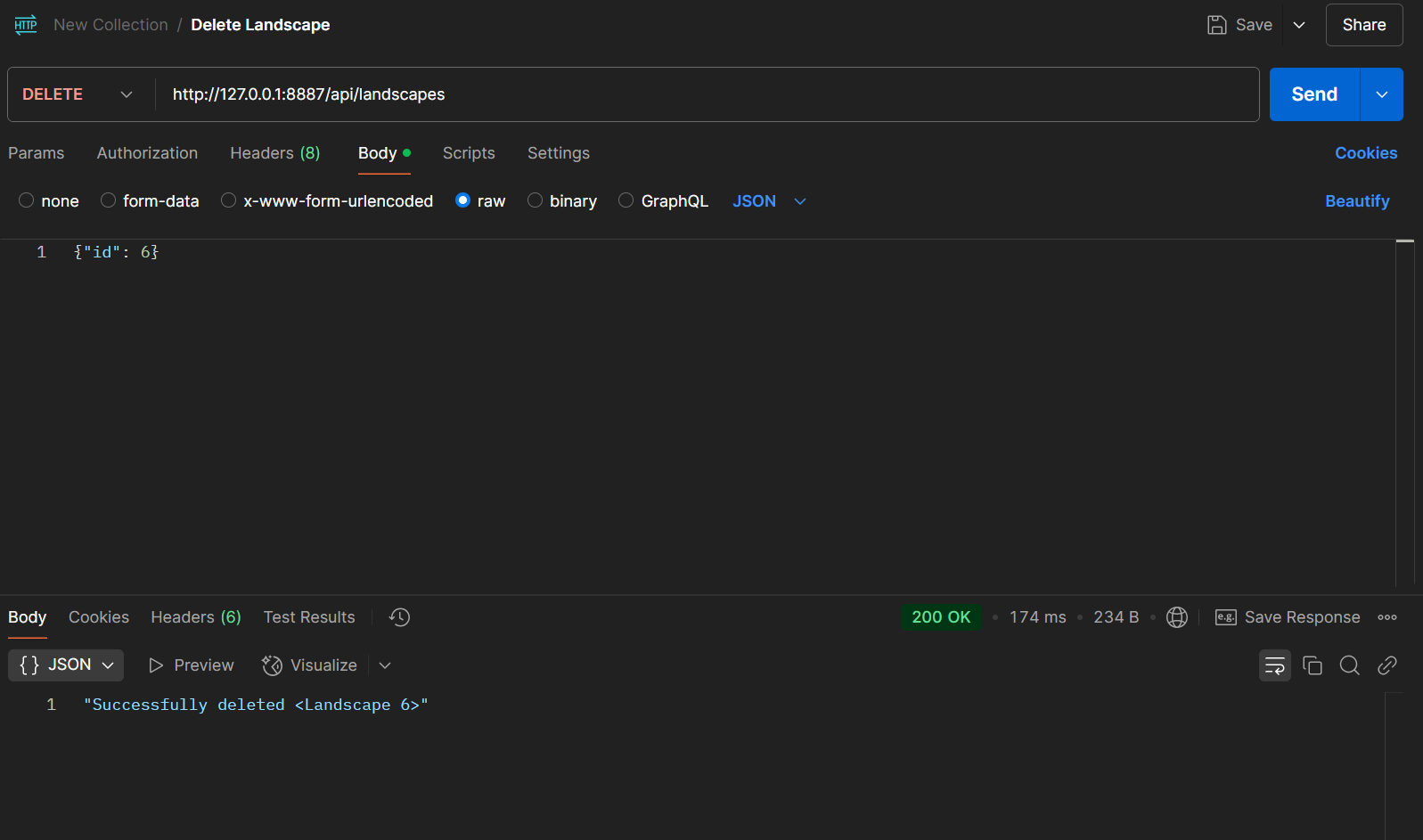The height and width of the screenshot is (840, 1423).
Task: Expand the Visualize options chevron
Action: (385, 665)
